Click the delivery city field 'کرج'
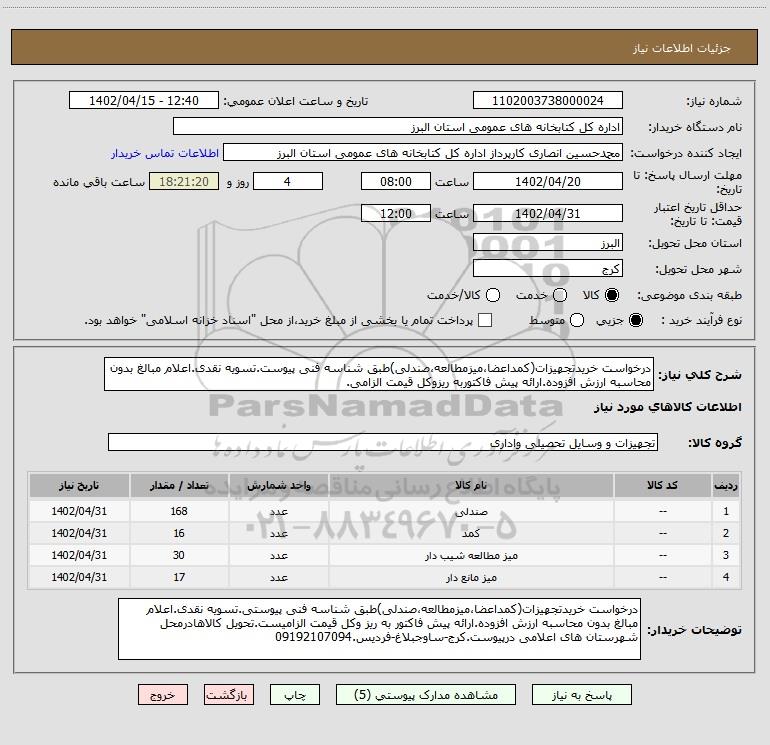 [x=548, y=269]
